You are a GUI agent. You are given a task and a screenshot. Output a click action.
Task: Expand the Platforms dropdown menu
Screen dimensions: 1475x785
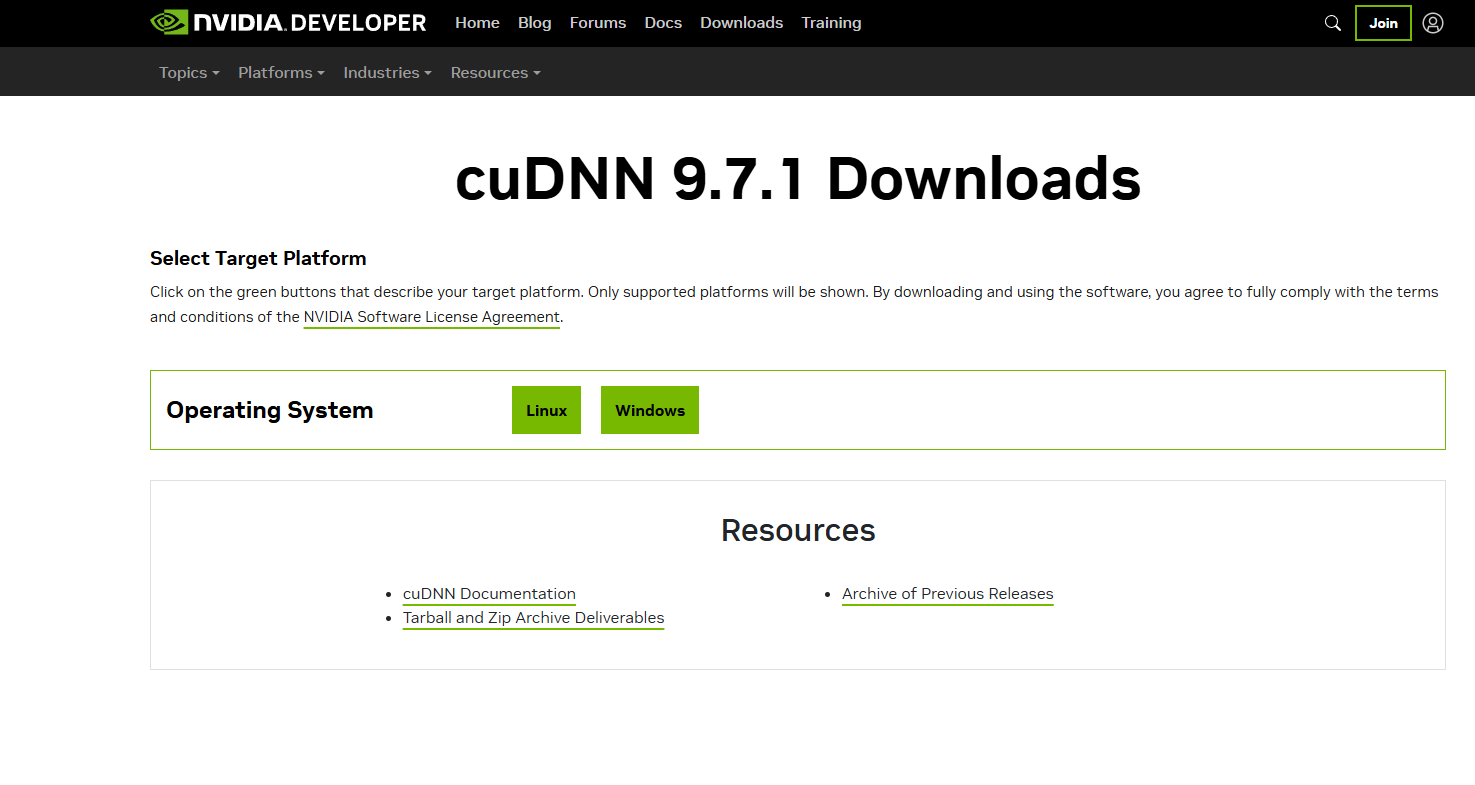click(x=281, y=73)
